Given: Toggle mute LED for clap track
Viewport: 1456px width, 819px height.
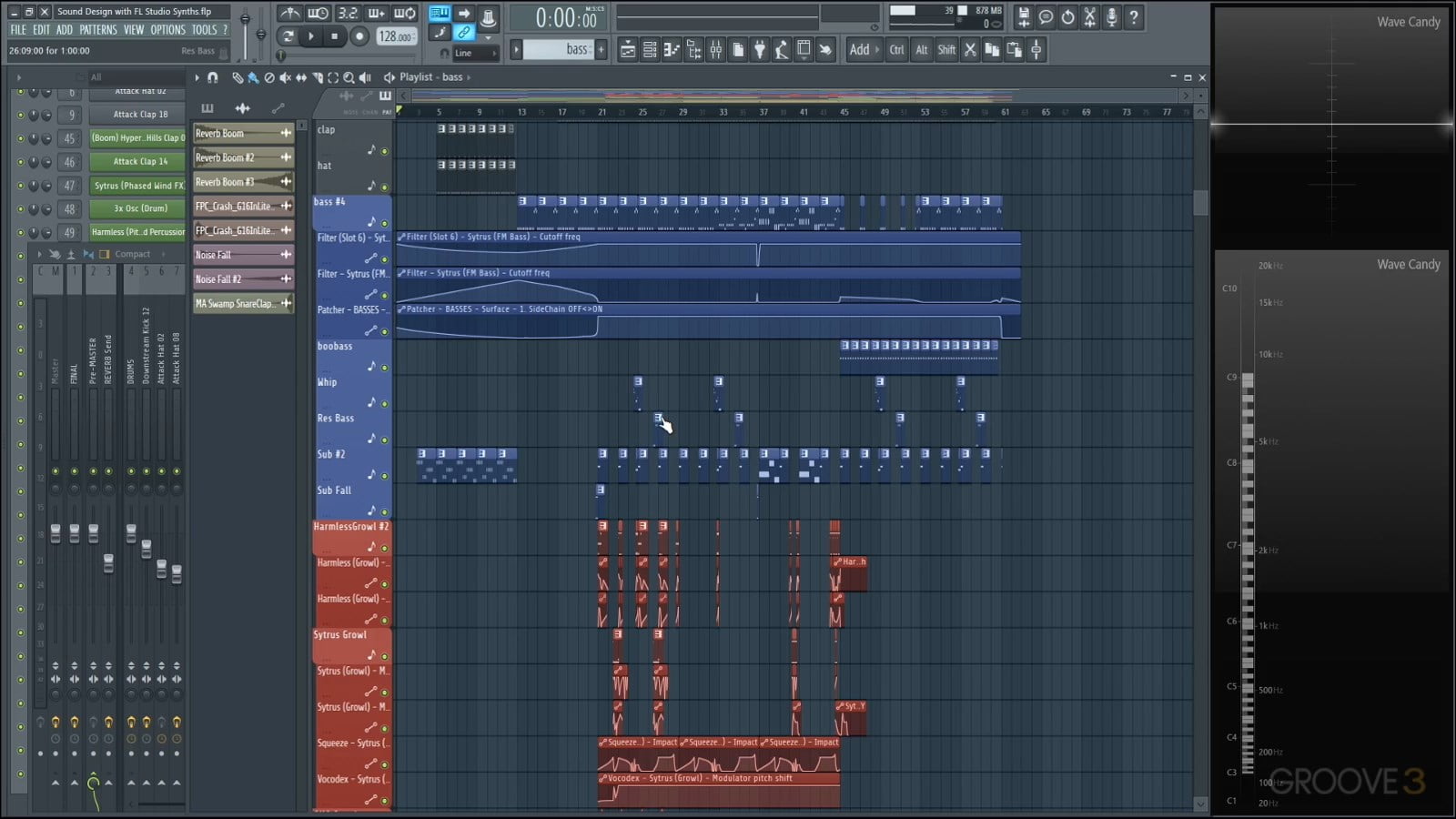Looking at the screenshot, I should pyautogui.click(x=384, y=151).
